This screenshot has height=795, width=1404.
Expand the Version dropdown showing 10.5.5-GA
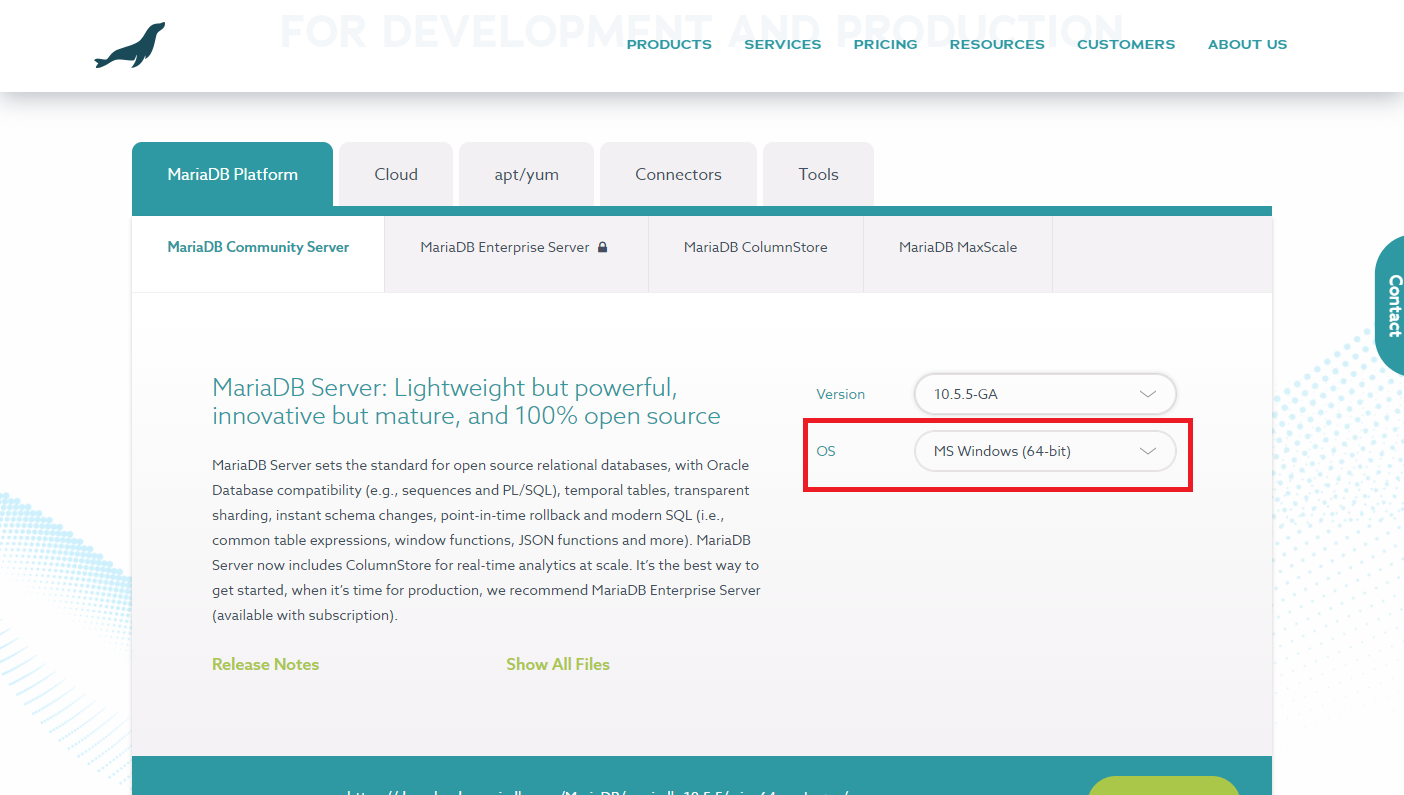(x=1045, y=394)
